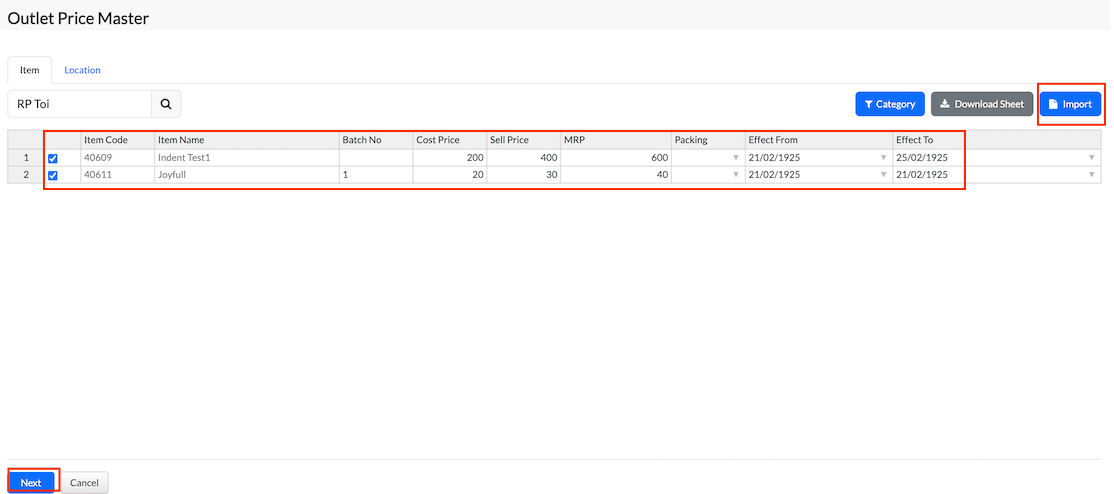Screen dimensions: 1114x494
Task: Click the Sell Price column header
Action: pos(524,140)
